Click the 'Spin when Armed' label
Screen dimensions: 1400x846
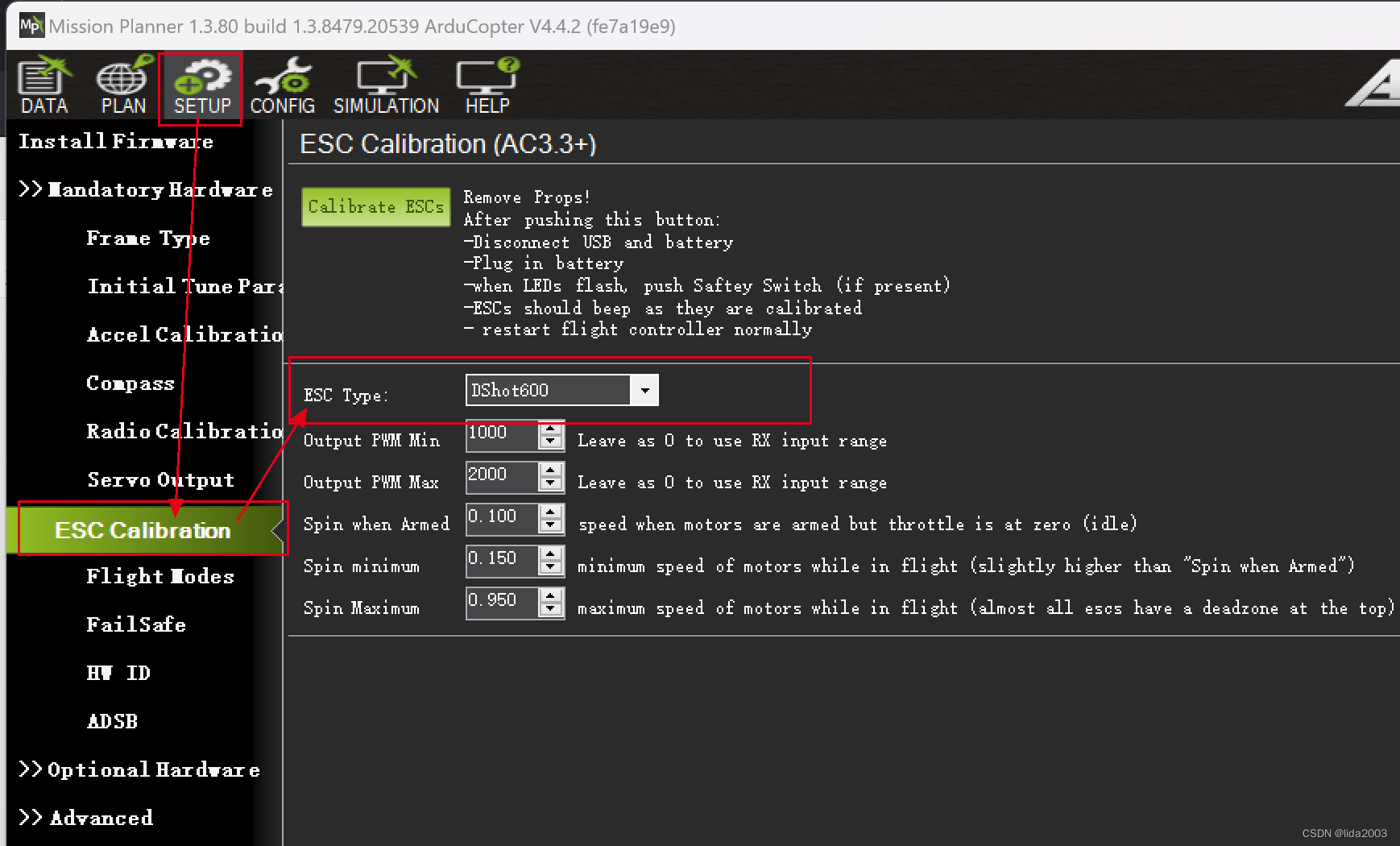(x=376, y=525)
